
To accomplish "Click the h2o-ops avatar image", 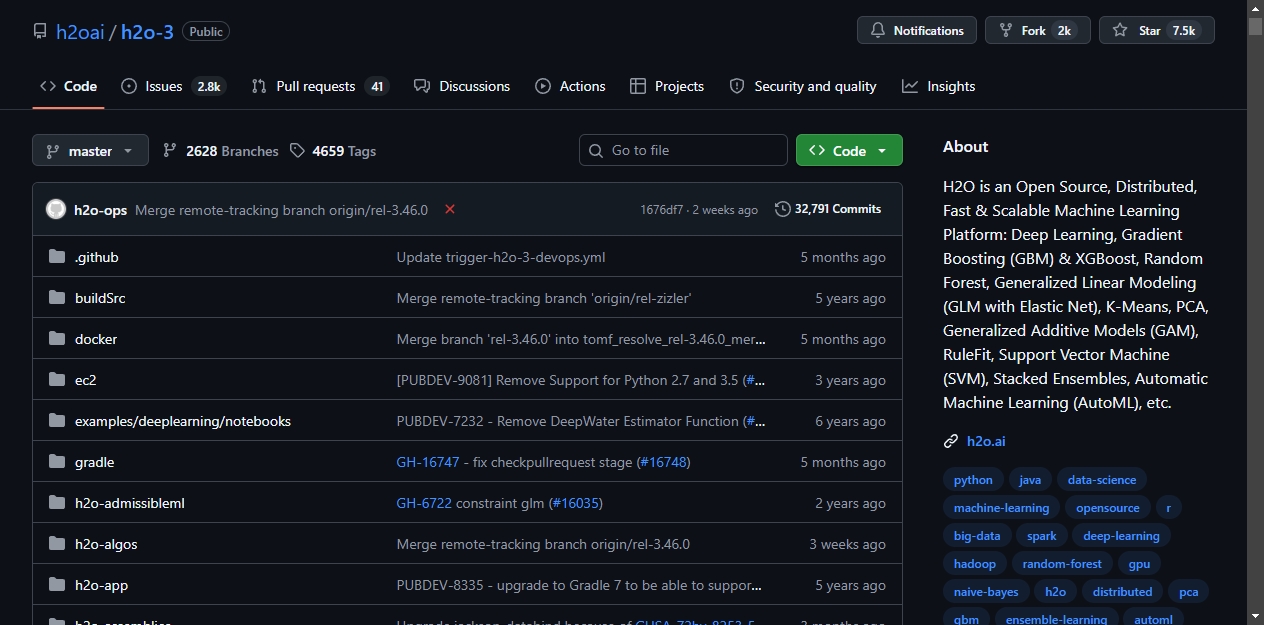I will (56, 210).
